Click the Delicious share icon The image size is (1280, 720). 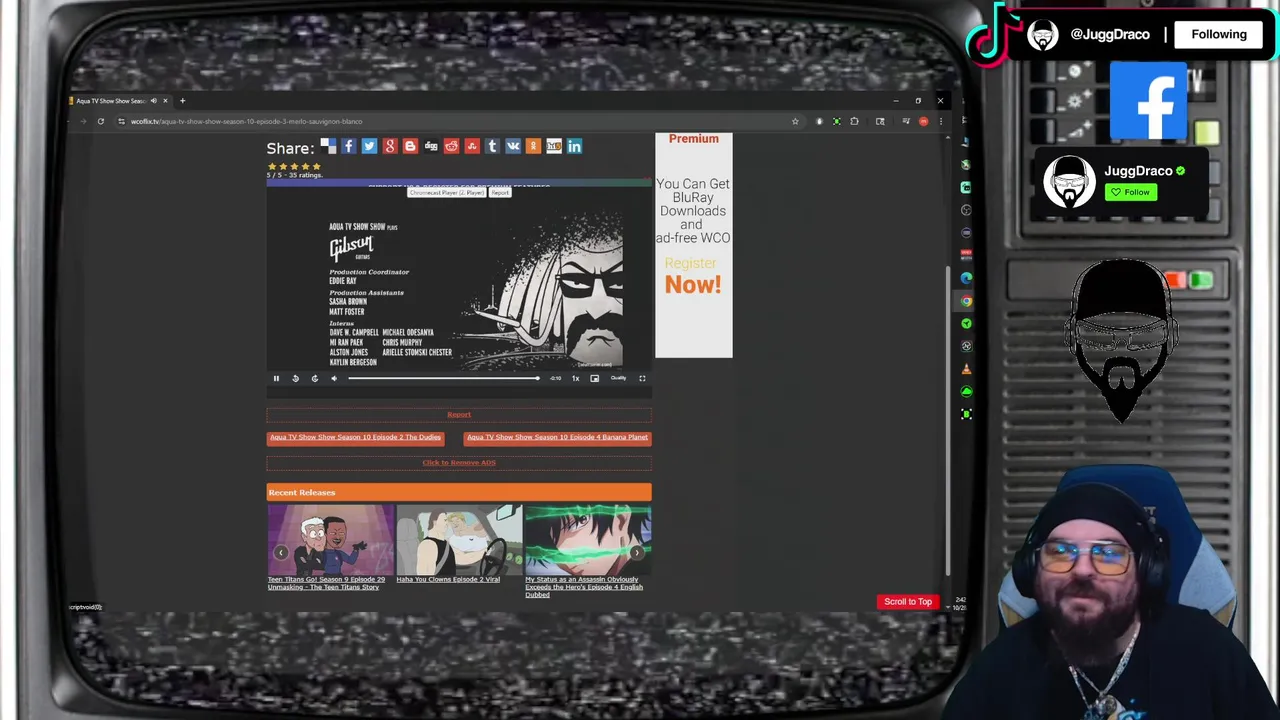[328, 146]
